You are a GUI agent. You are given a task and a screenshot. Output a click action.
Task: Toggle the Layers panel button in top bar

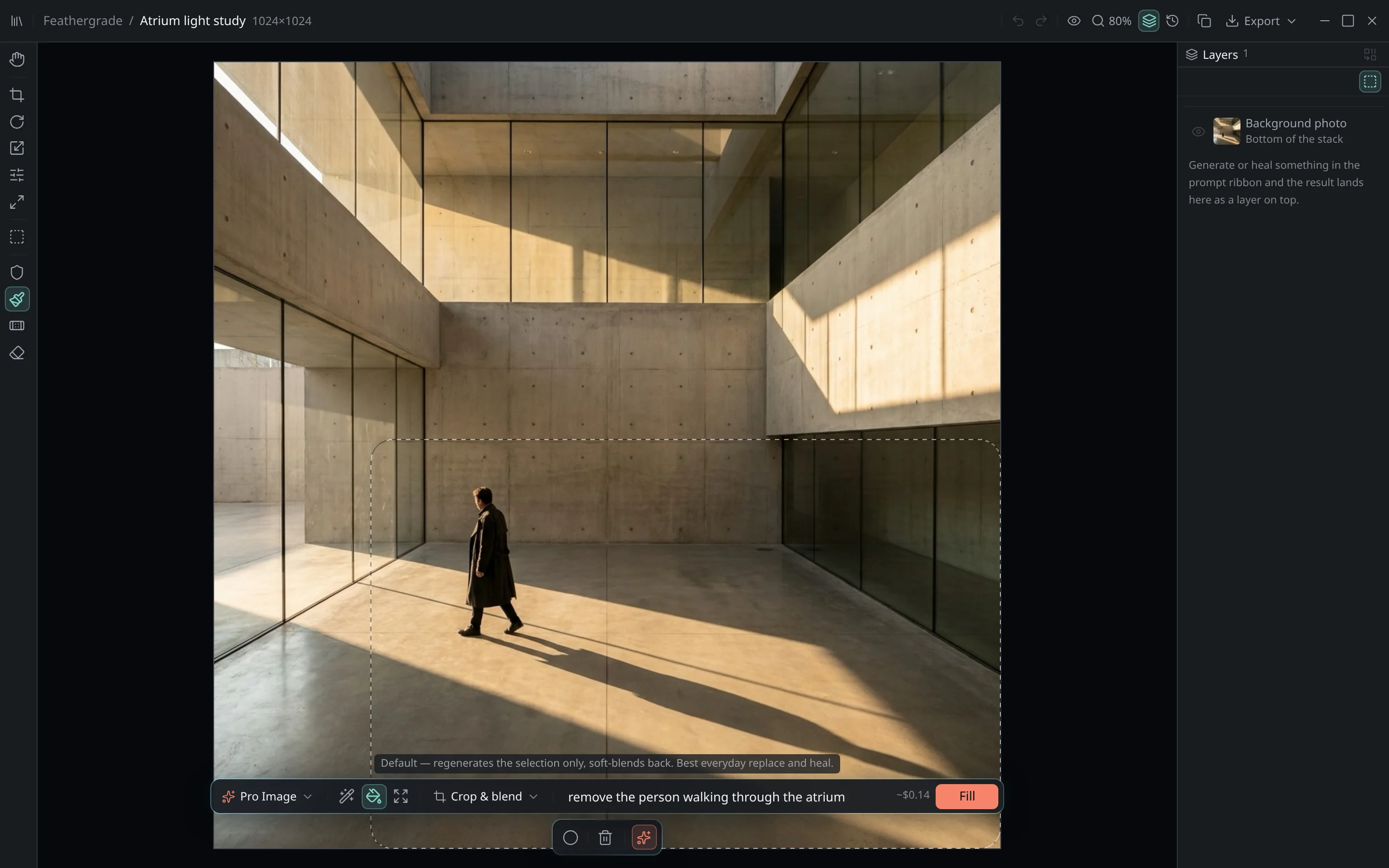pyautogui.click(x=1148, y=21)
